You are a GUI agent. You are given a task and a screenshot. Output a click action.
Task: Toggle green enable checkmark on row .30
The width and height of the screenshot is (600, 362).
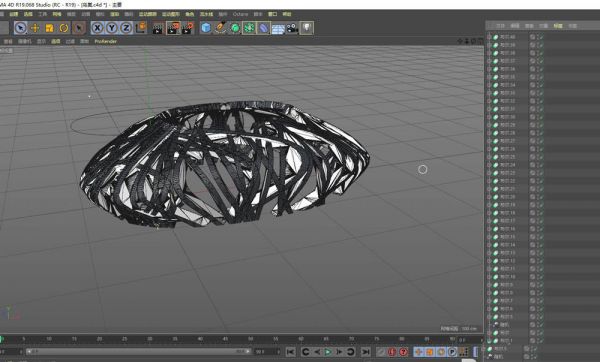pyautogui.click(x=540, y=117)
